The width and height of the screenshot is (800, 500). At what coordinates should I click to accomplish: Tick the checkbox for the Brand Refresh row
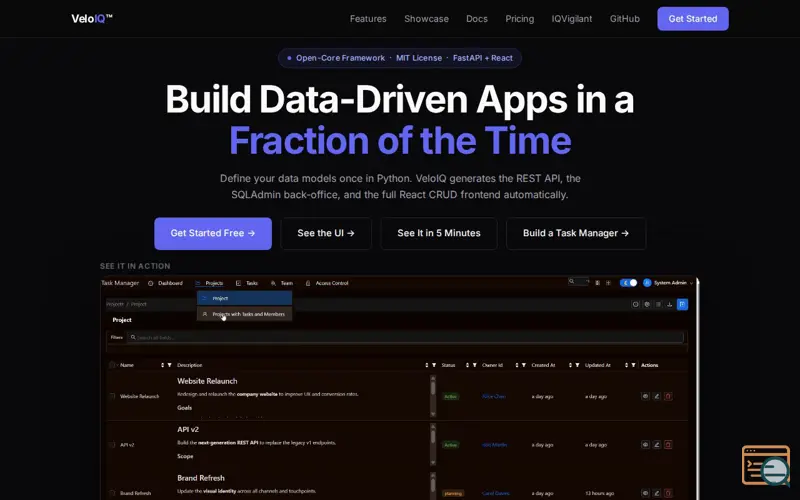point(112,493)
